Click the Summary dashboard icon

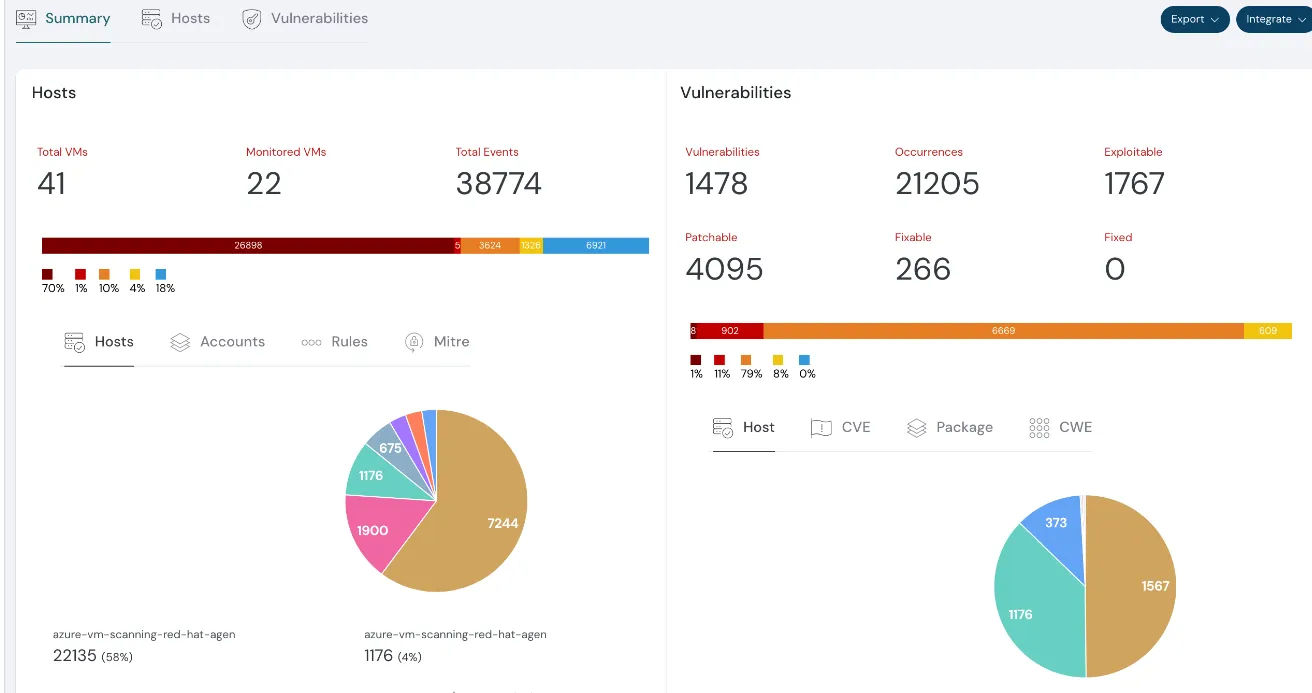tap(27, 18)
